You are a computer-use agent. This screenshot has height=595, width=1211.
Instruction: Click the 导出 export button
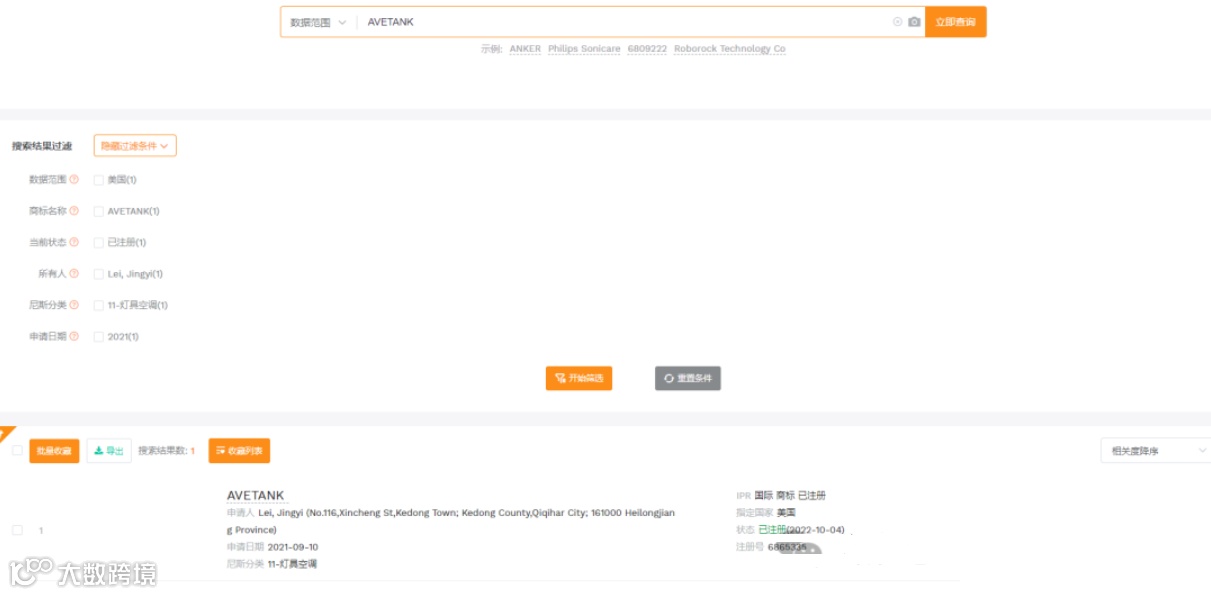tap(109, 451)
